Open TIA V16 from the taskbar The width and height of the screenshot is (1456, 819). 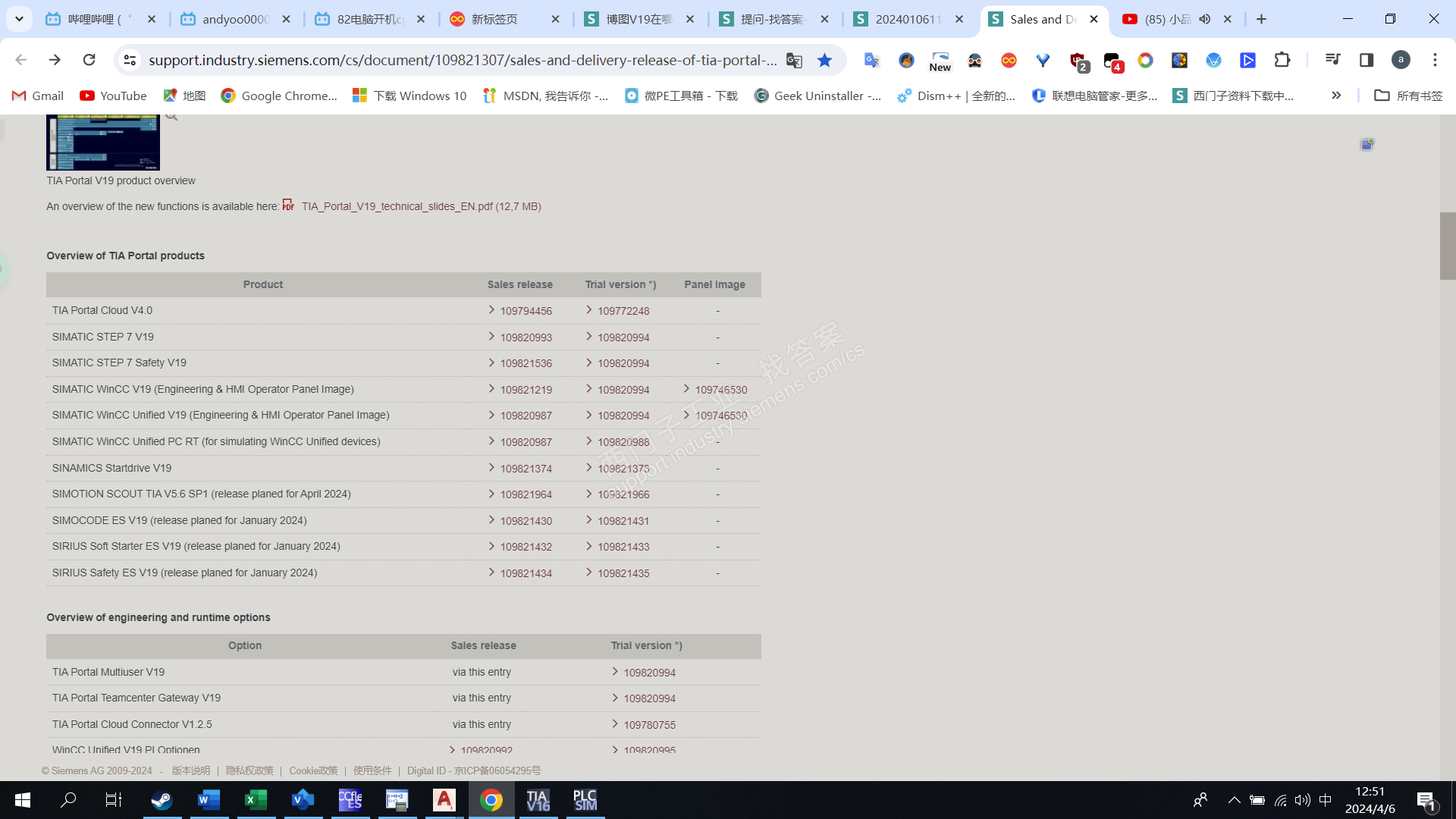(538, 800)
